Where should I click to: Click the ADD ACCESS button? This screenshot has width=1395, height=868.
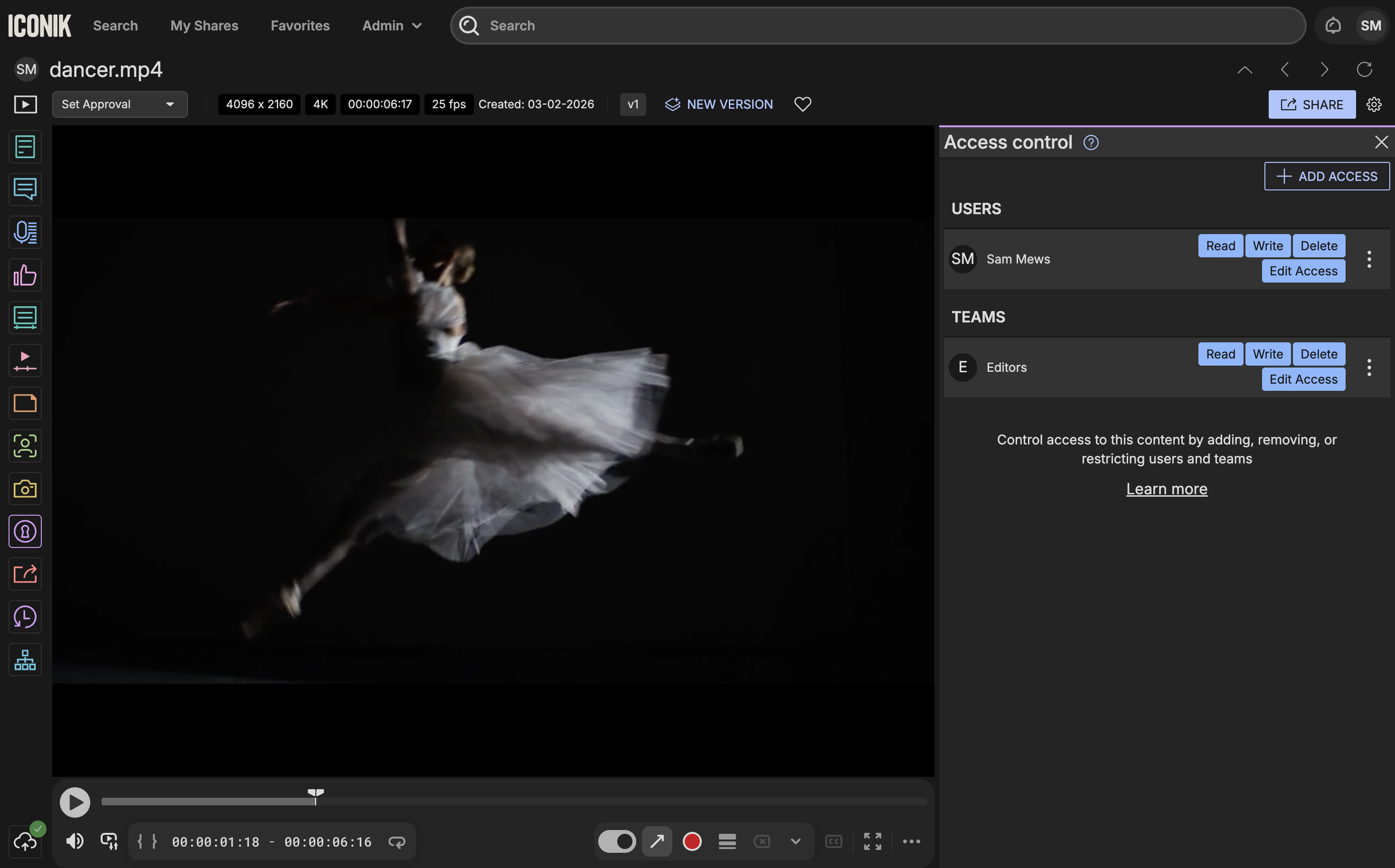pyautogui.click(x=1326, y=176)
